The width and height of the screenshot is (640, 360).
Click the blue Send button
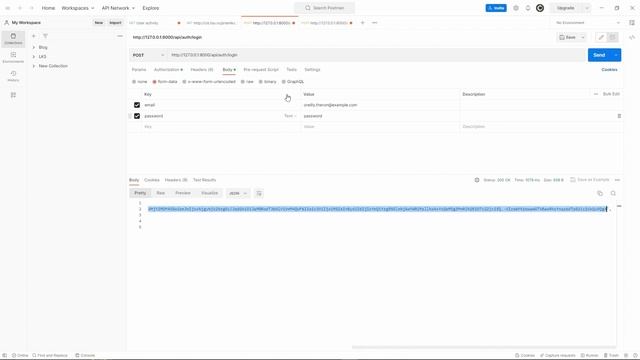click(x=599, y=55)
